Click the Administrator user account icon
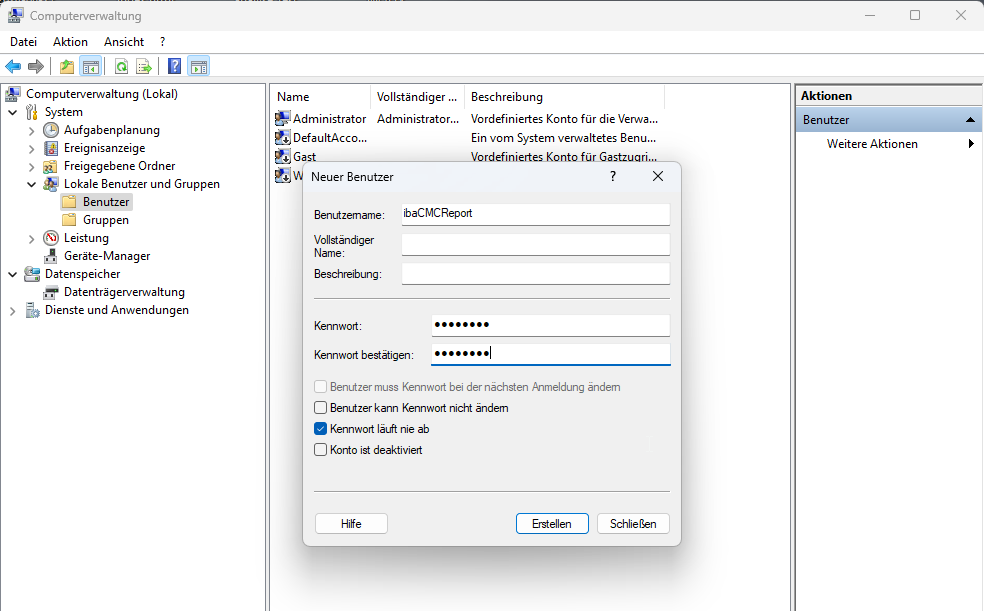984x611 pixels. [x=282, y=119]
